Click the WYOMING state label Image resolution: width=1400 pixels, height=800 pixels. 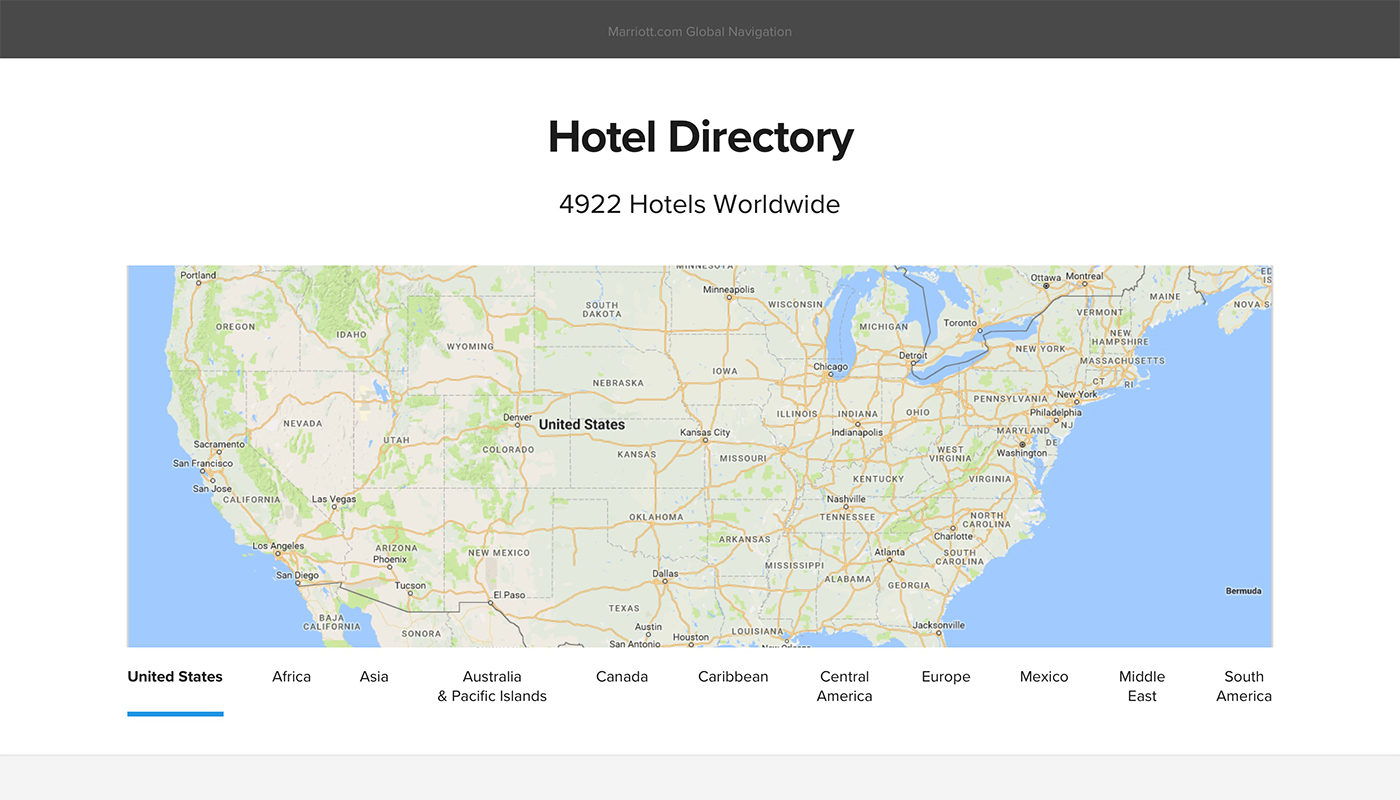click(x=470, y=347)
